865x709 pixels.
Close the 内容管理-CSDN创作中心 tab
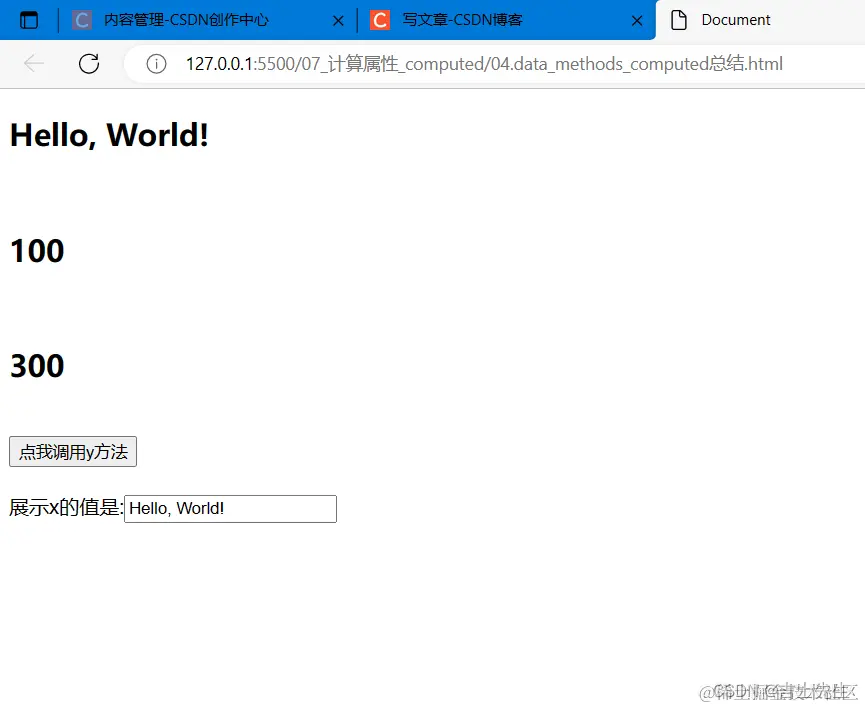[x=338, y=21]
